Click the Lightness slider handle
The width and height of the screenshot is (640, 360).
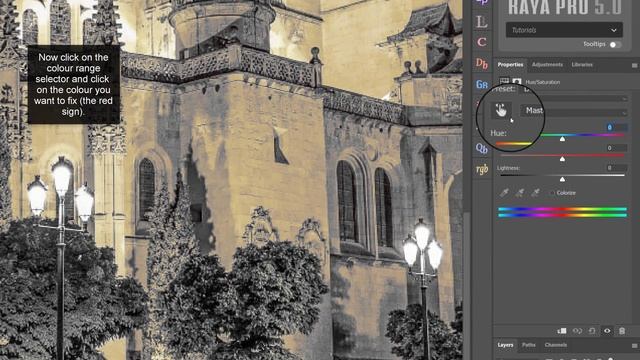click(562, 179)
